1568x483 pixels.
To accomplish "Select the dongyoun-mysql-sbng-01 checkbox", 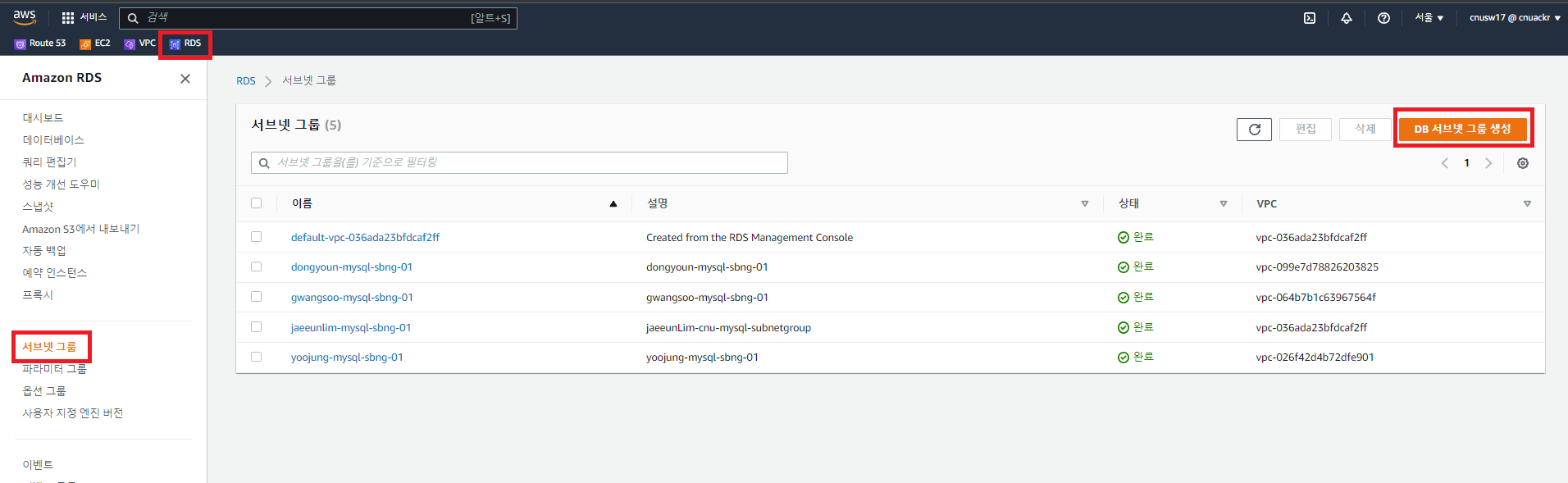I will [257, 267].
